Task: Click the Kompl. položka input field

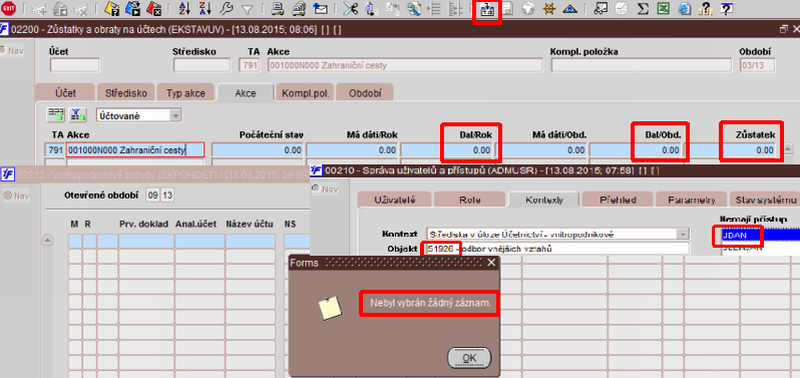Action: (x=641, y=65)
